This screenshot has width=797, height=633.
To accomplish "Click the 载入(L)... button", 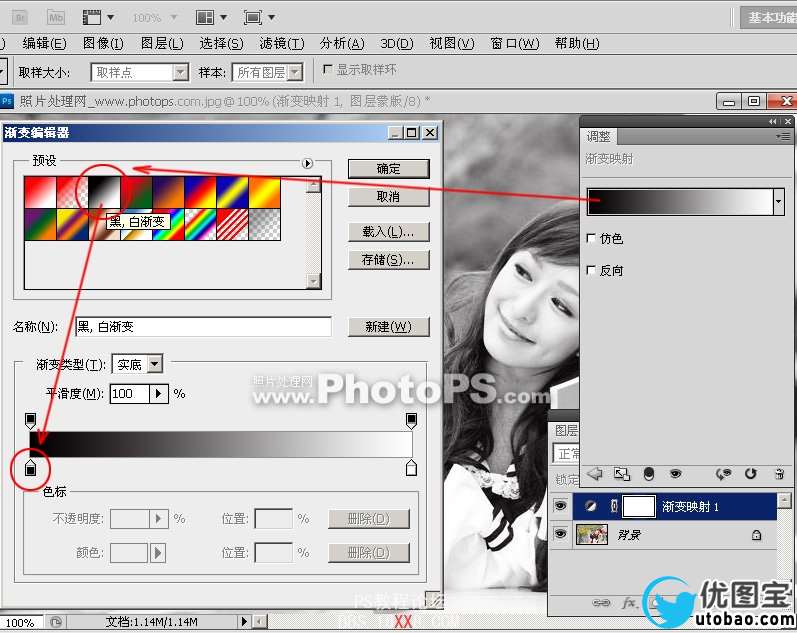I will coord(388,232).
